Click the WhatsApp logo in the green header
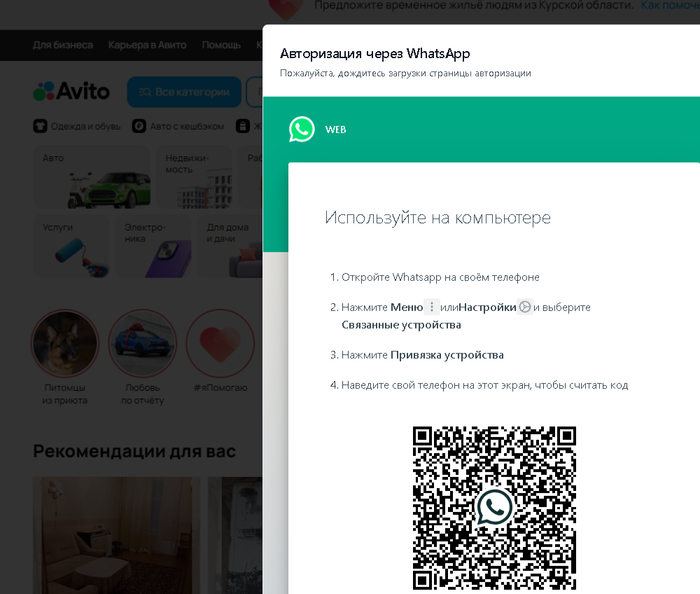Image resolution: width=700 pixels, height=594 pixels. [302, 129]
